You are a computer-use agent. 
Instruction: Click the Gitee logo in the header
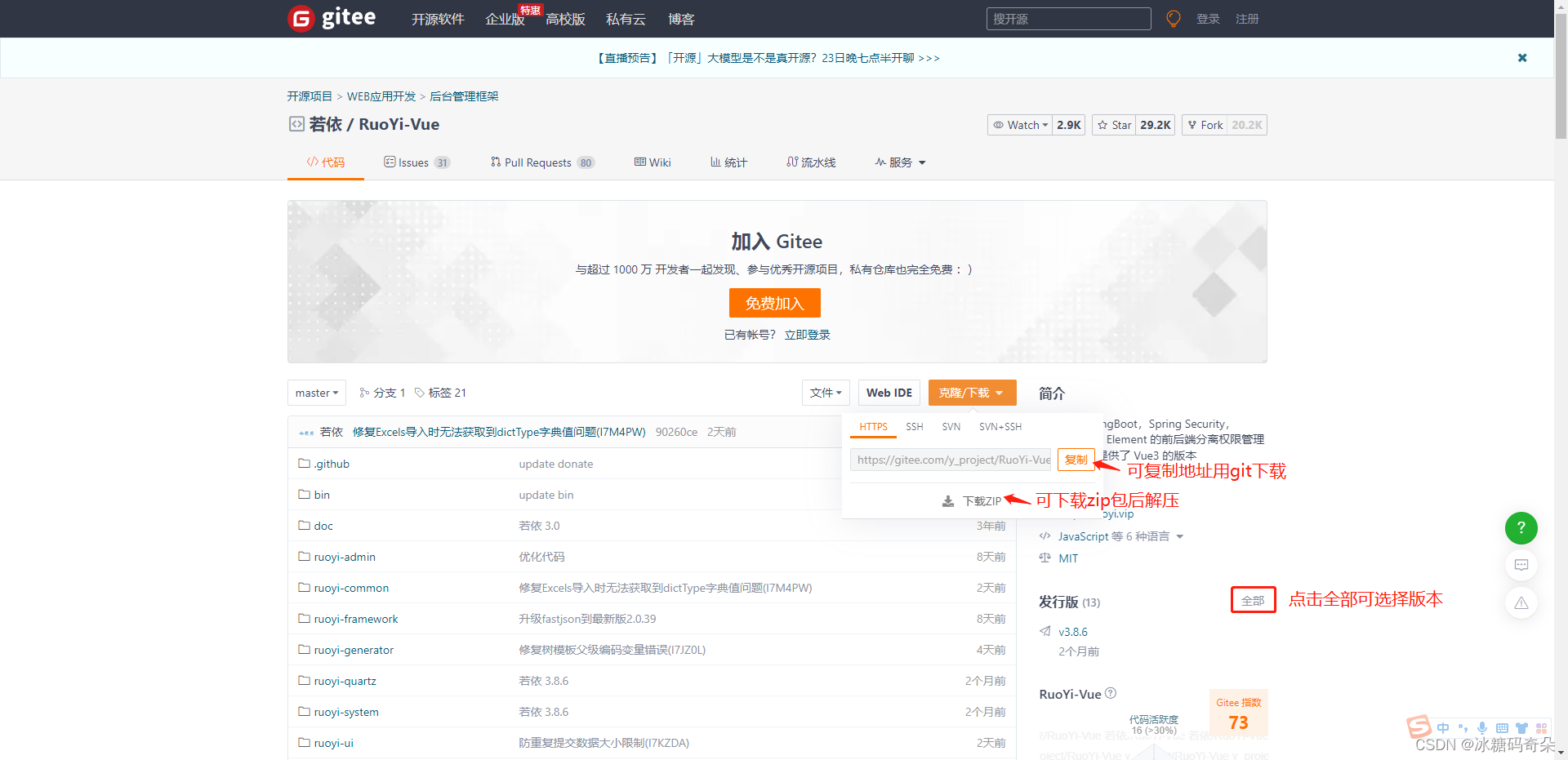(x=332, y=18)
